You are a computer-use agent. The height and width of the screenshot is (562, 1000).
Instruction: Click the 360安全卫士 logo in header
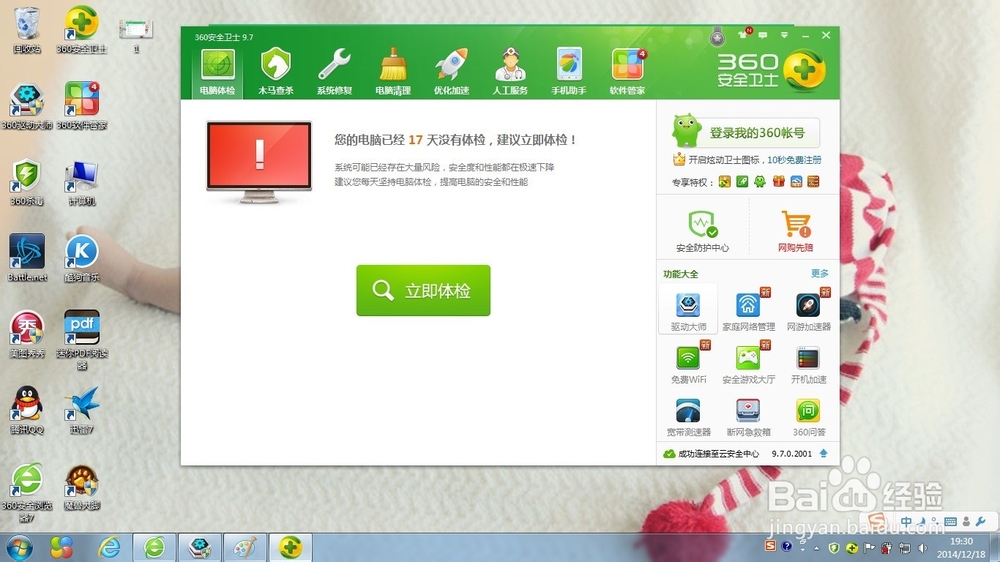pyautogui.click(x=771, y=70)
